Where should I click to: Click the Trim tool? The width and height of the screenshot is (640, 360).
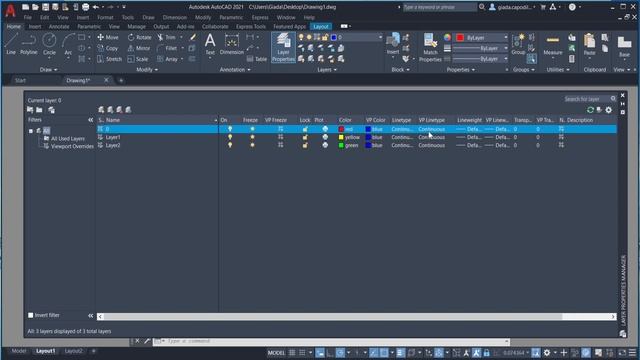point(167,37)
